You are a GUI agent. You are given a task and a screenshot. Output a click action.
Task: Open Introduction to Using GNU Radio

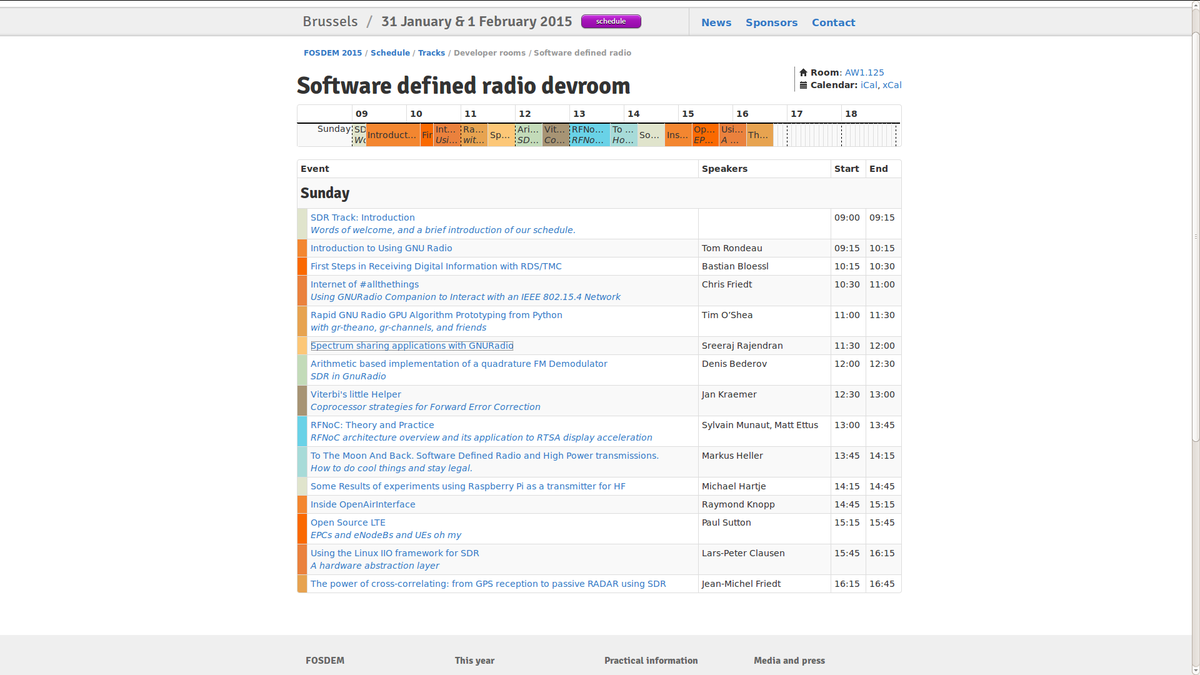click(381, 248)
